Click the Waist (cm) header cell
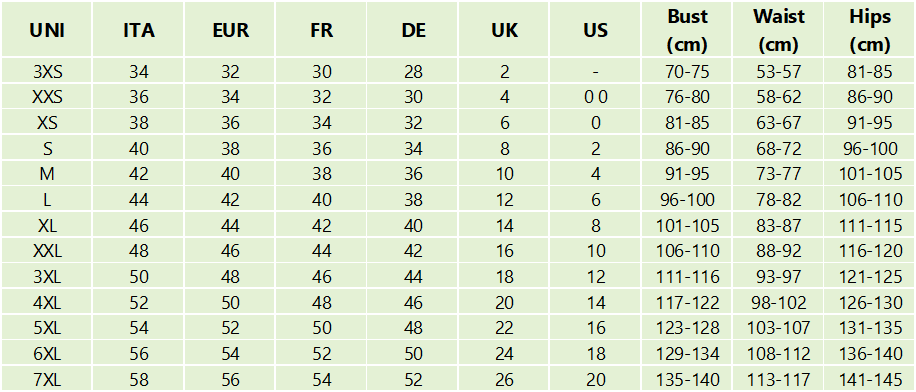 coord(778,30)
